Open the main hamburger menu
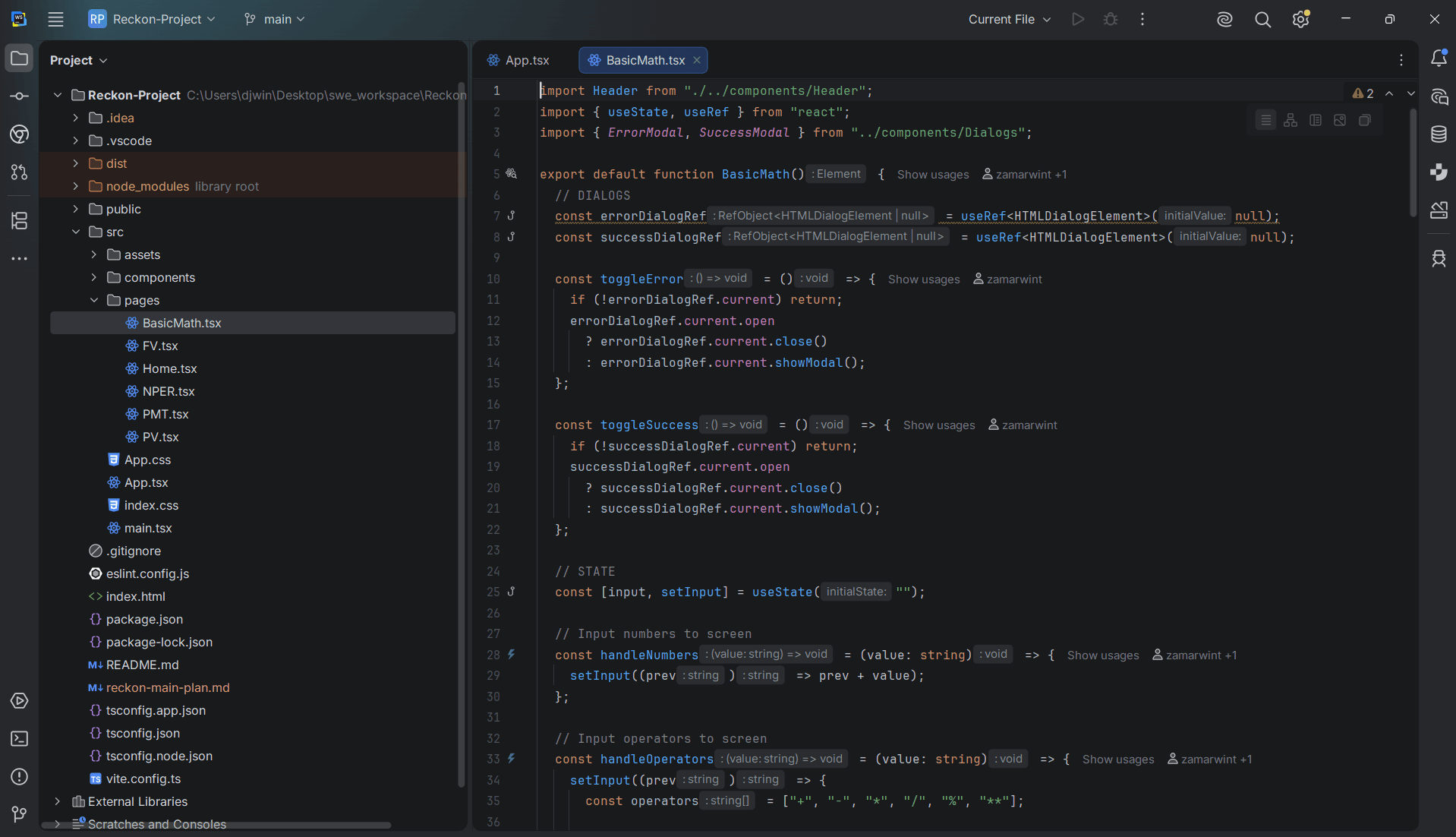The image size is (1456, 837). (x=55, y=20)
